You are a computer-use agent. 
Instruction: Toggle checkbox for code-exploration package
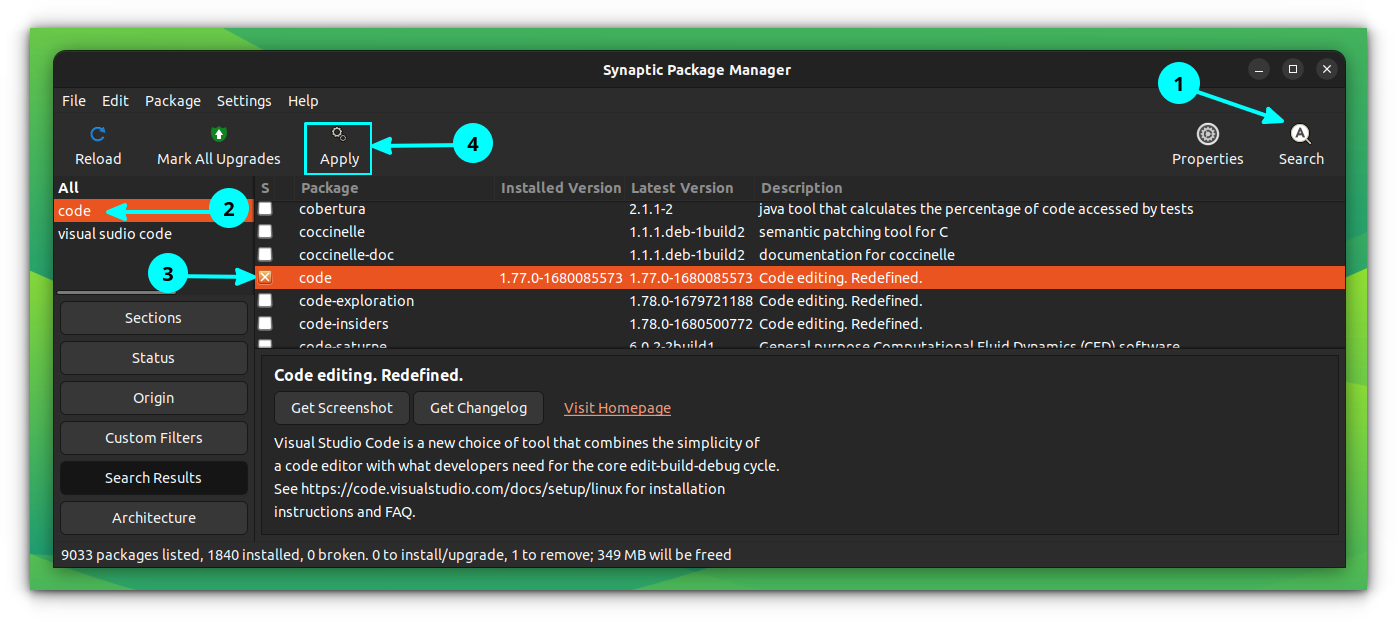[265, 301]
